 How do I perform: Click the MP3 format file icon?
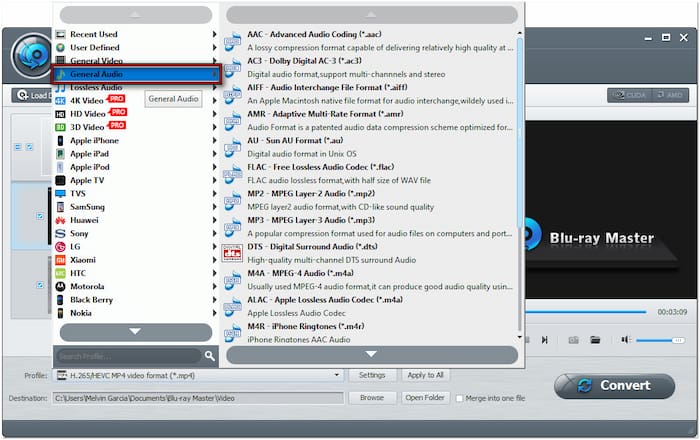(232, 227)
